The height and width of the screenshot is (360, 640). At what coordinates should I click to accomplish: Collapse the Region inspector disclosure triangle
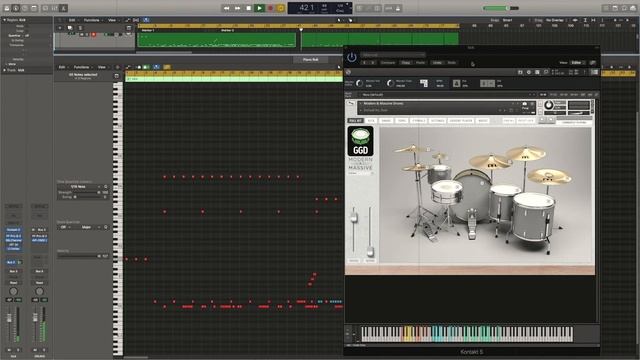[x=4, y=20]
